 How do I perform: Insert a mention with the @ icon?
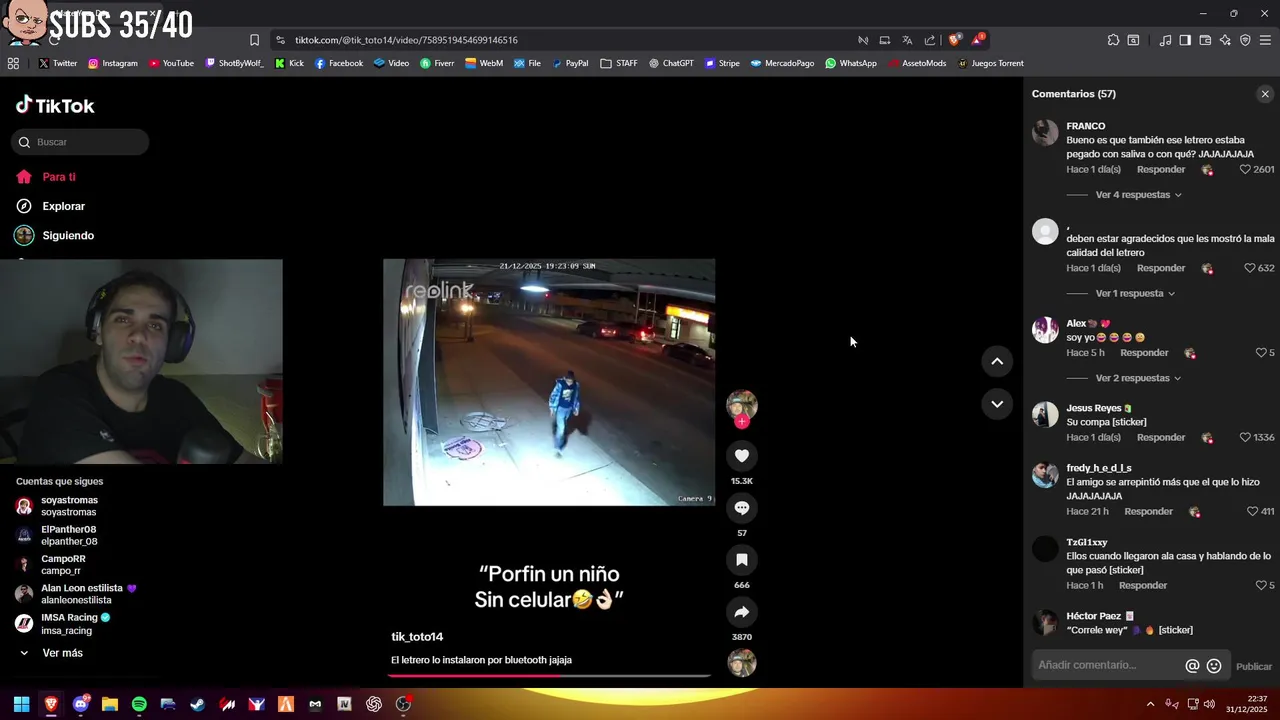tap(1192, 666)
